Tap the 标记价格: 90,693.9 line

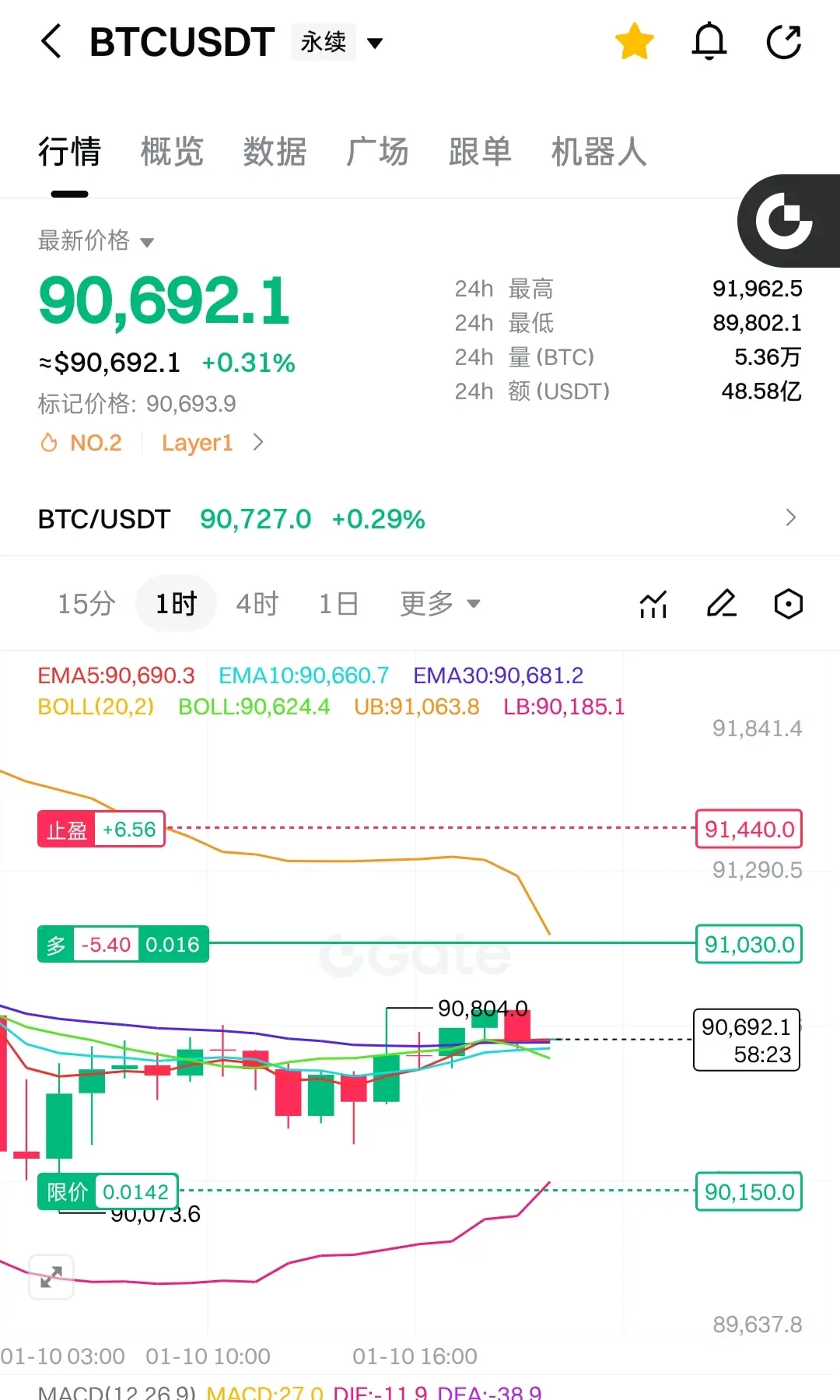137,404
